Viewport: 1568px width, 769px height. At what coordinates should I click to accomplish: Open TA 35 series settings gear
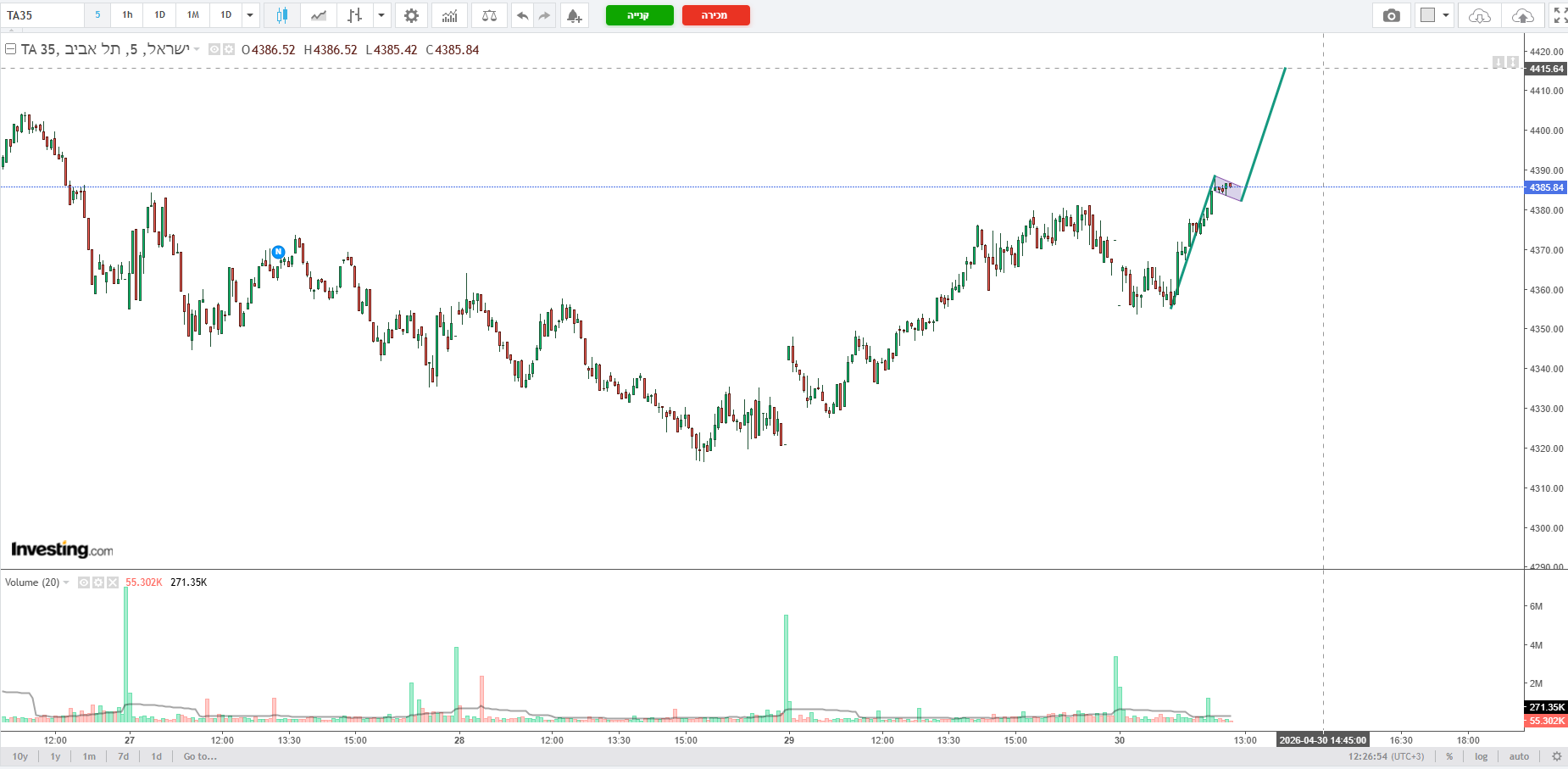pos(229,49)
